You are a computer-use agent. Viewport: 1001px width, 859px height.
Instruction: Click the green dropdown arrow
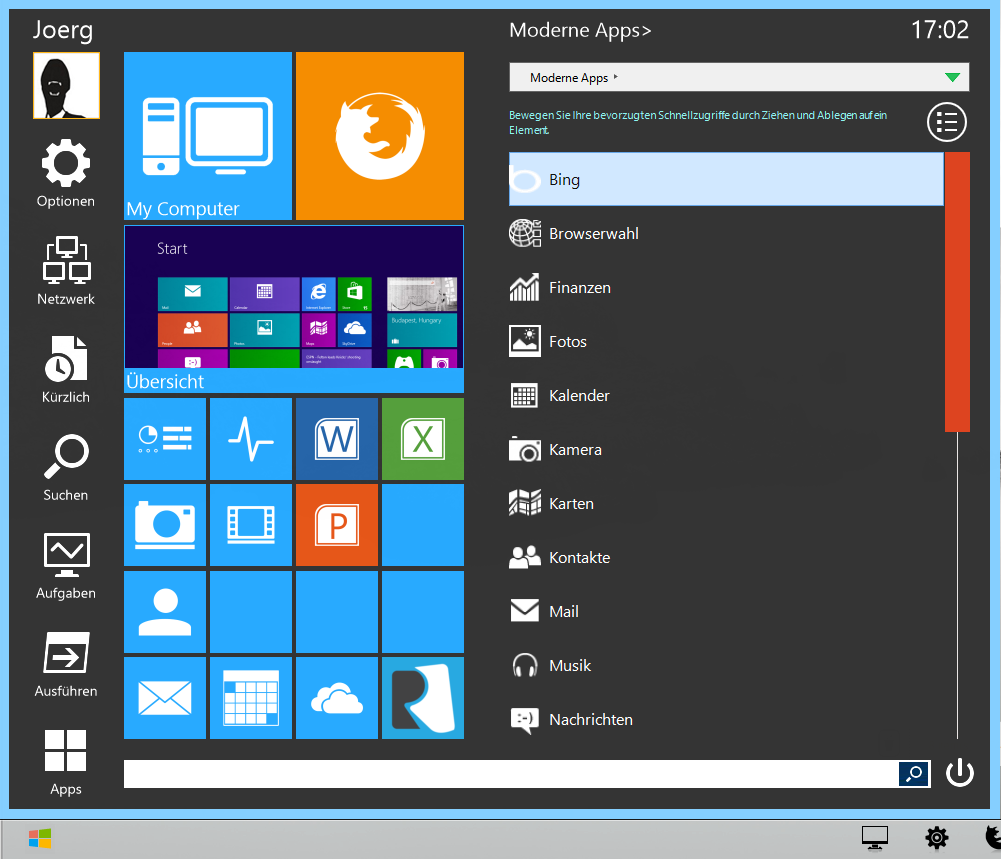click(x=952, y=77)
